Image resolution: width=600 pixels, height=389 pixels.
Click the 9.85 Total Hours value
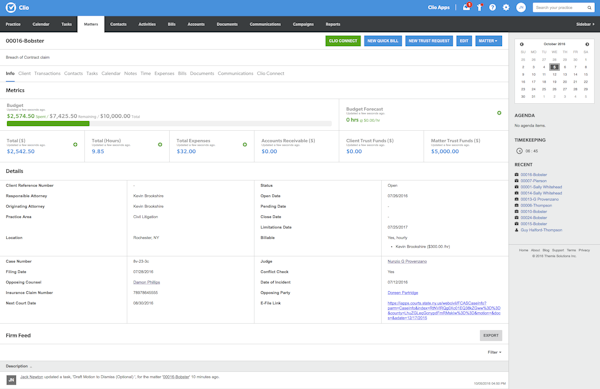[98, 151]
